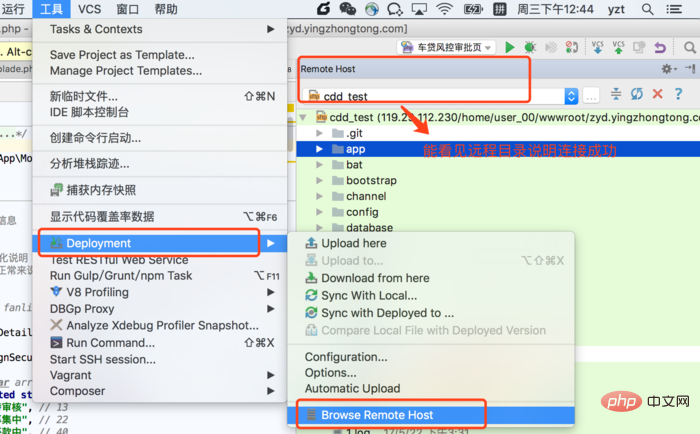Open the Notification Center list icon
The image size is (700, 434).
click(x=674, y=9)
